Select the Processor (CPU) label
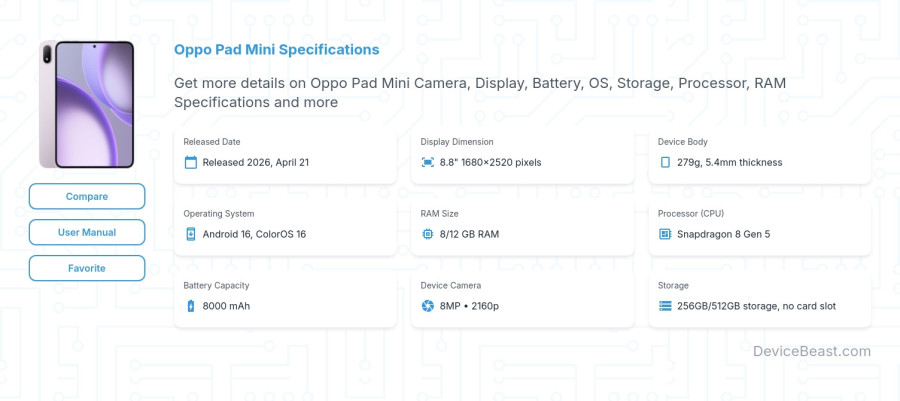The width and height of the screenshot is (900, 401). (x=691, y=213)
